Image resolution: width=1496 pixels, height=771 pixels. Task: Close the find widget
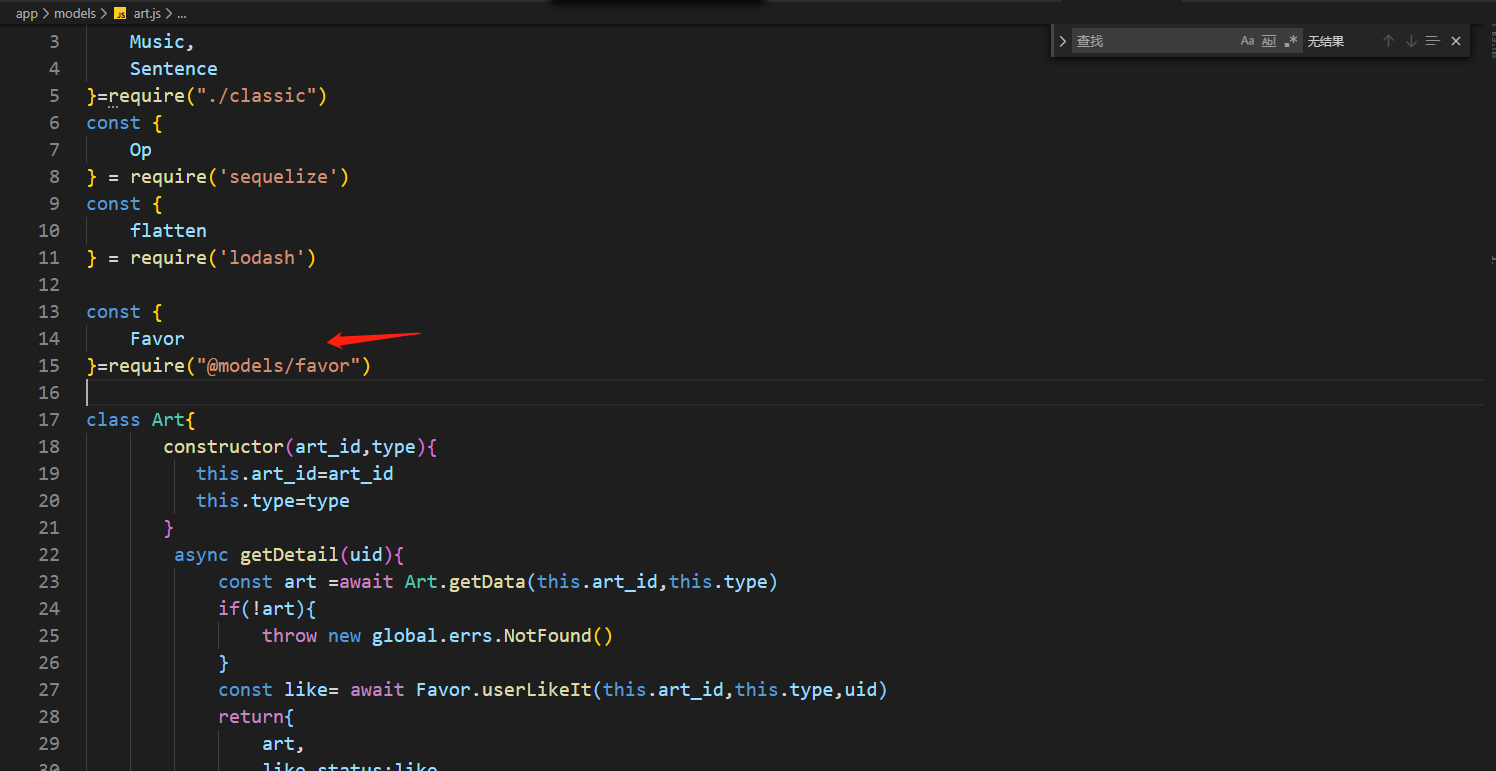tap(1456, 41)
